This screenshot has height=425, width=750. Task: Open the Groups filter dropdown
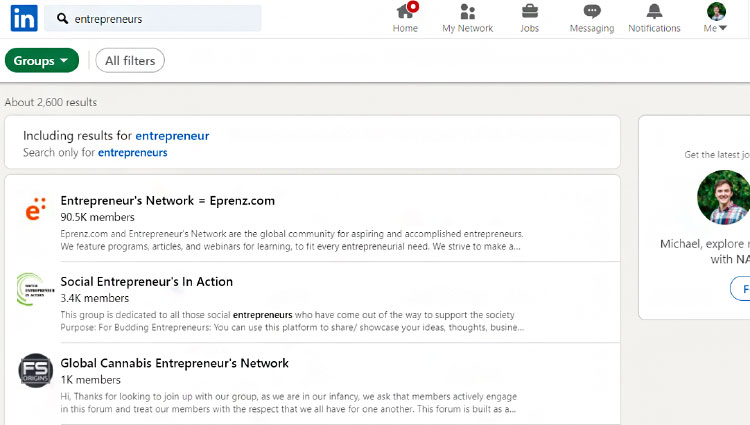pyautogui.click(x=42, y=61)
